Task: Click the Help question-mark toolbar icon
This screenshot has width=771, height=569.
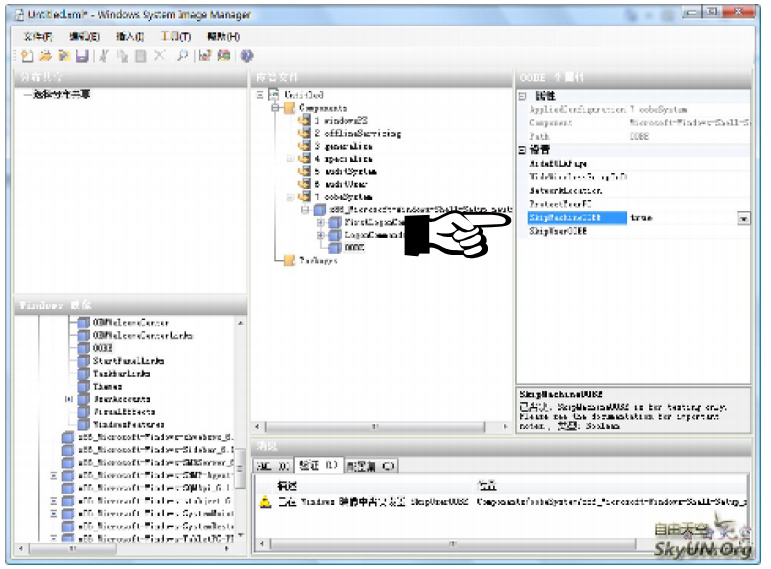Action: (x=247, y=56)
